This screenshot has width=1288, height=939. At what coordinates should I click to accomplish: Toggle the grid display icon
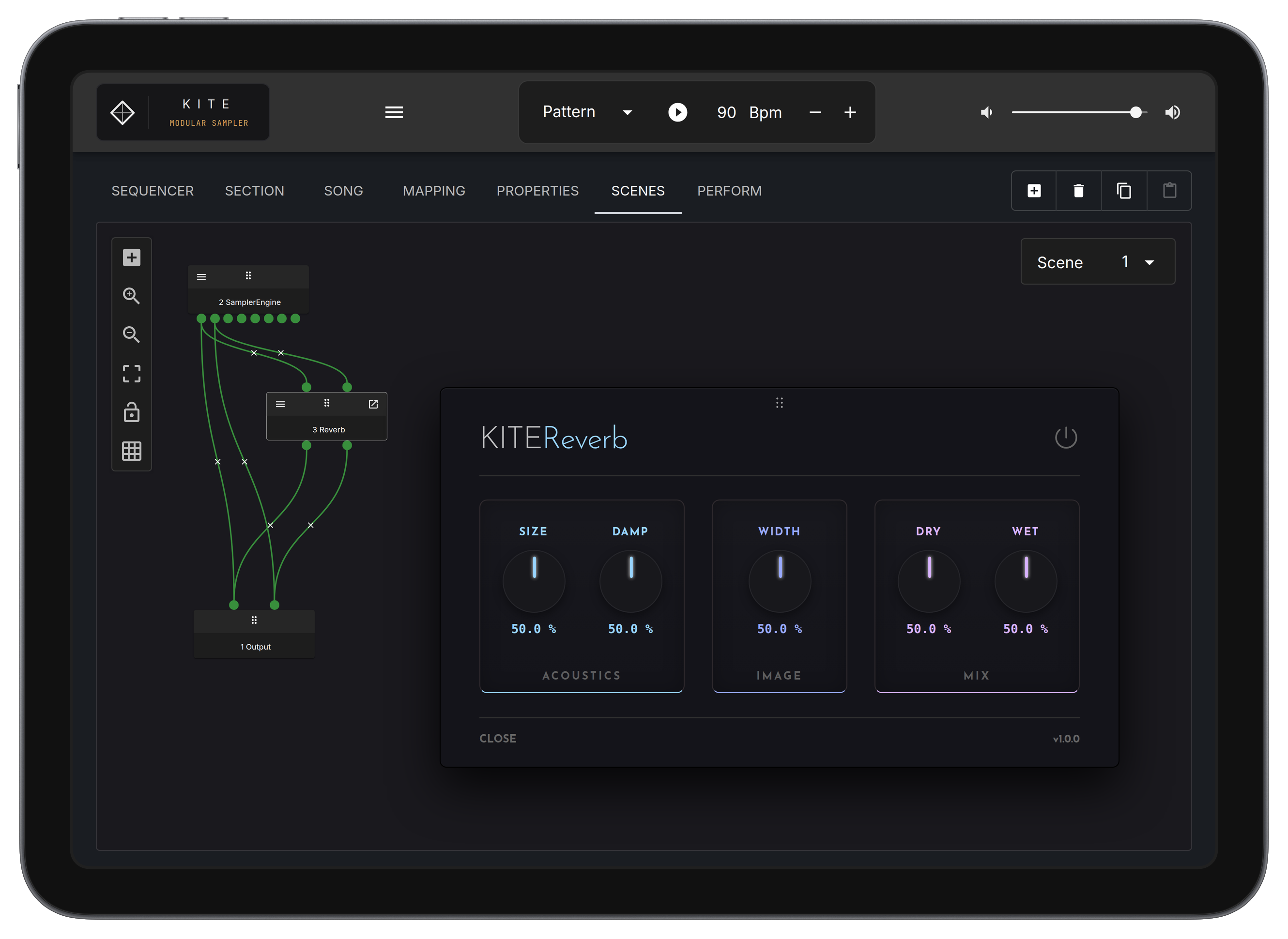pos(131,451)
